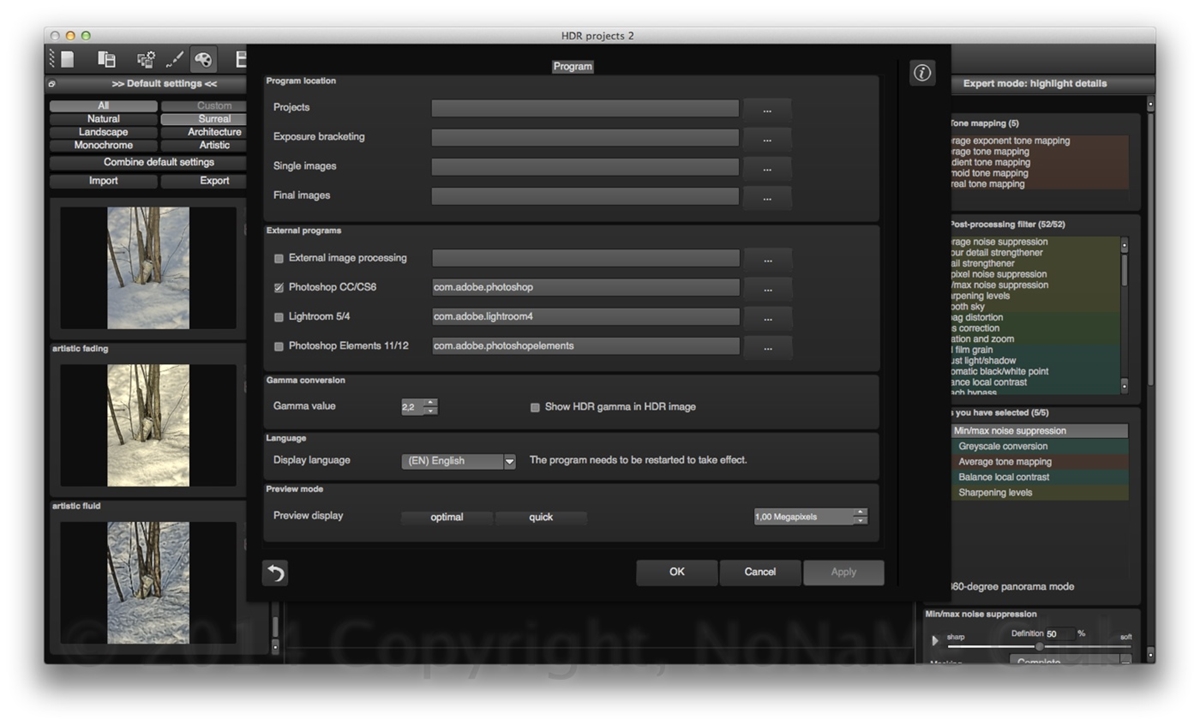Select the brush retouching tool icon

174,60
